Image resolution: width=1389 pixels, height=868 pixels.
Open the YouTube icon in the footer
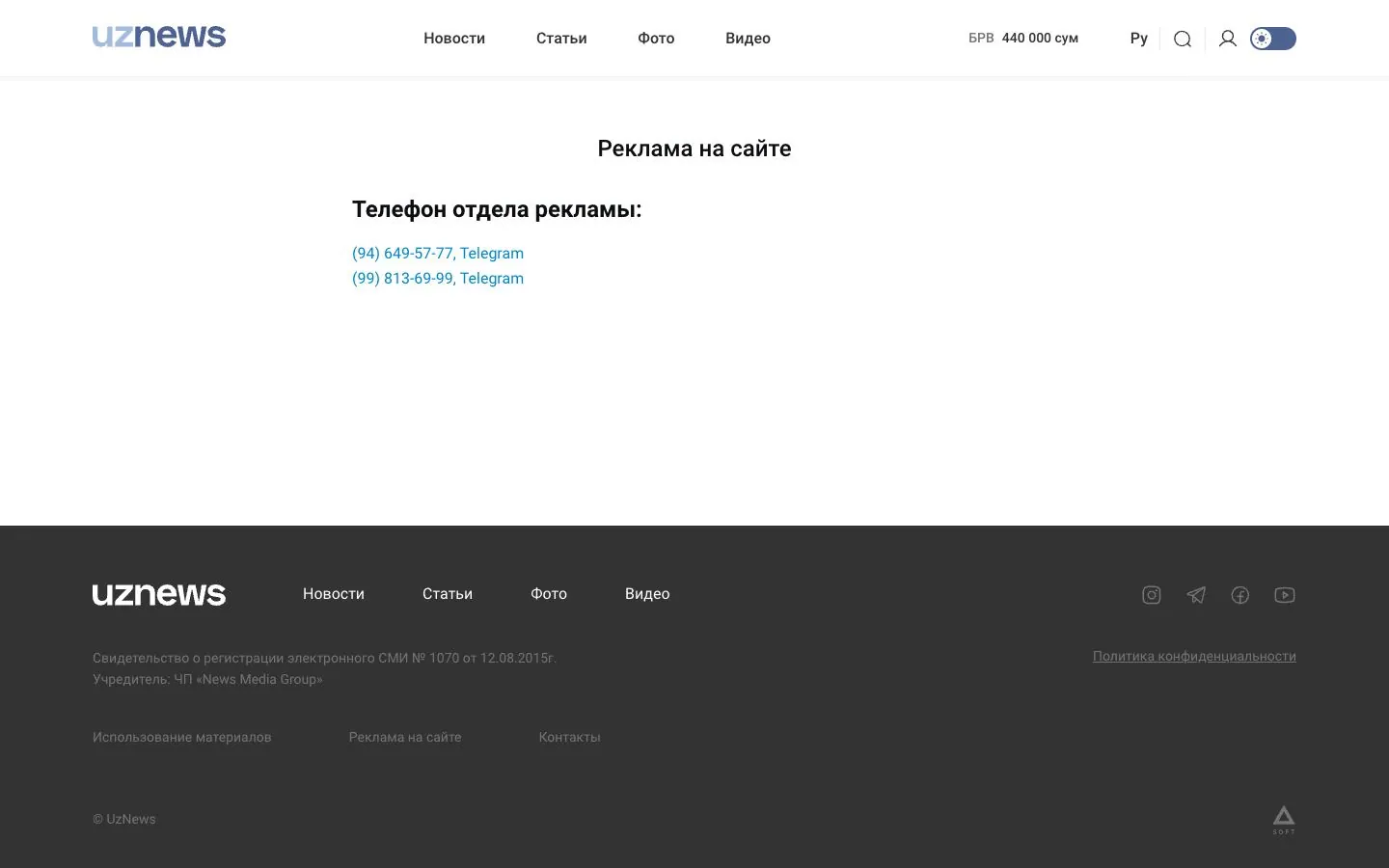(x=1285, y=595)
